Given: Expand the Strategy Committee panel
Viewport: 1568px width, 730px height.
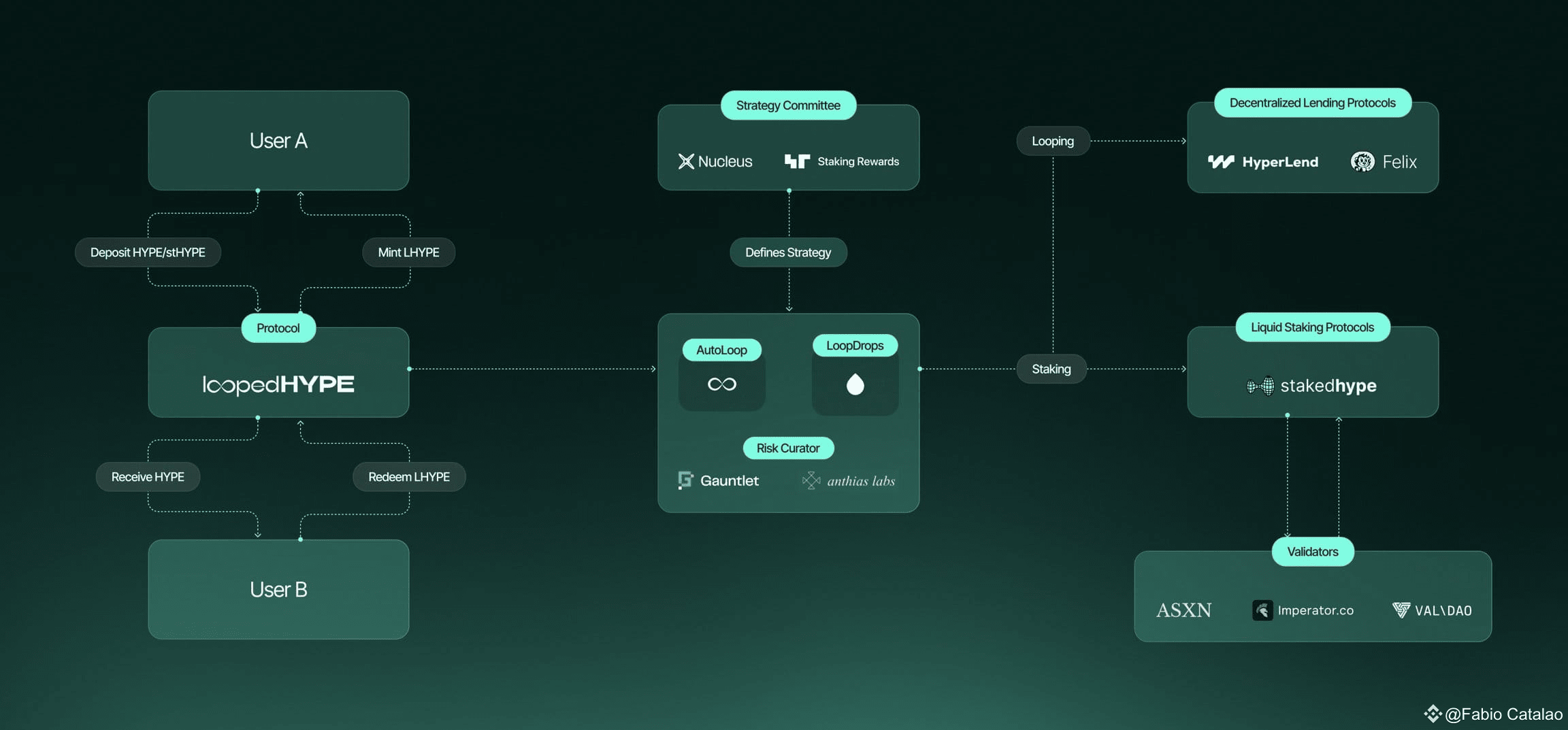Looking at the screenshot, I should (788, 105).
